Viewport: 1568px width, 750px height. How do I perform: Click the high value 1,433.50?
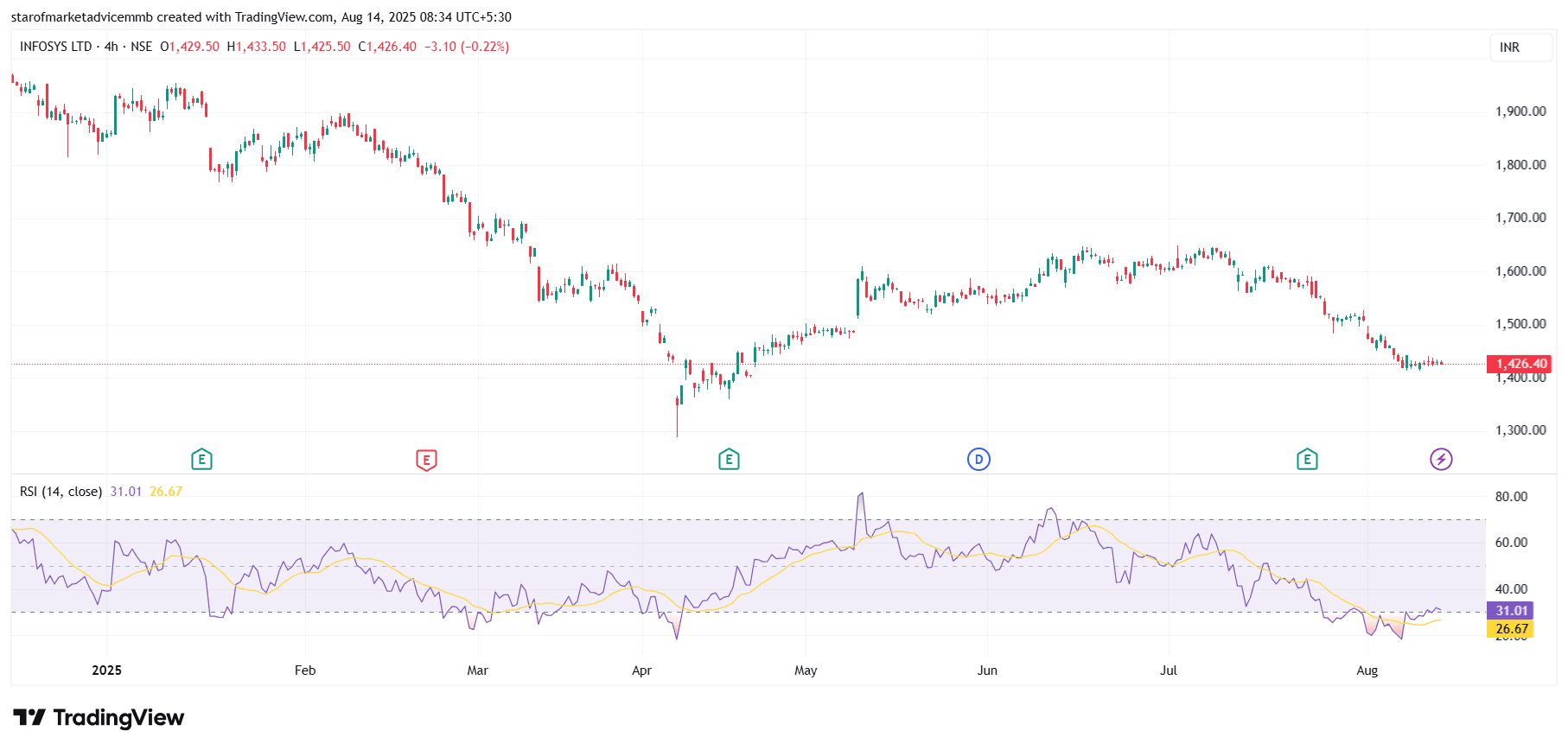[x=260, y=47]
